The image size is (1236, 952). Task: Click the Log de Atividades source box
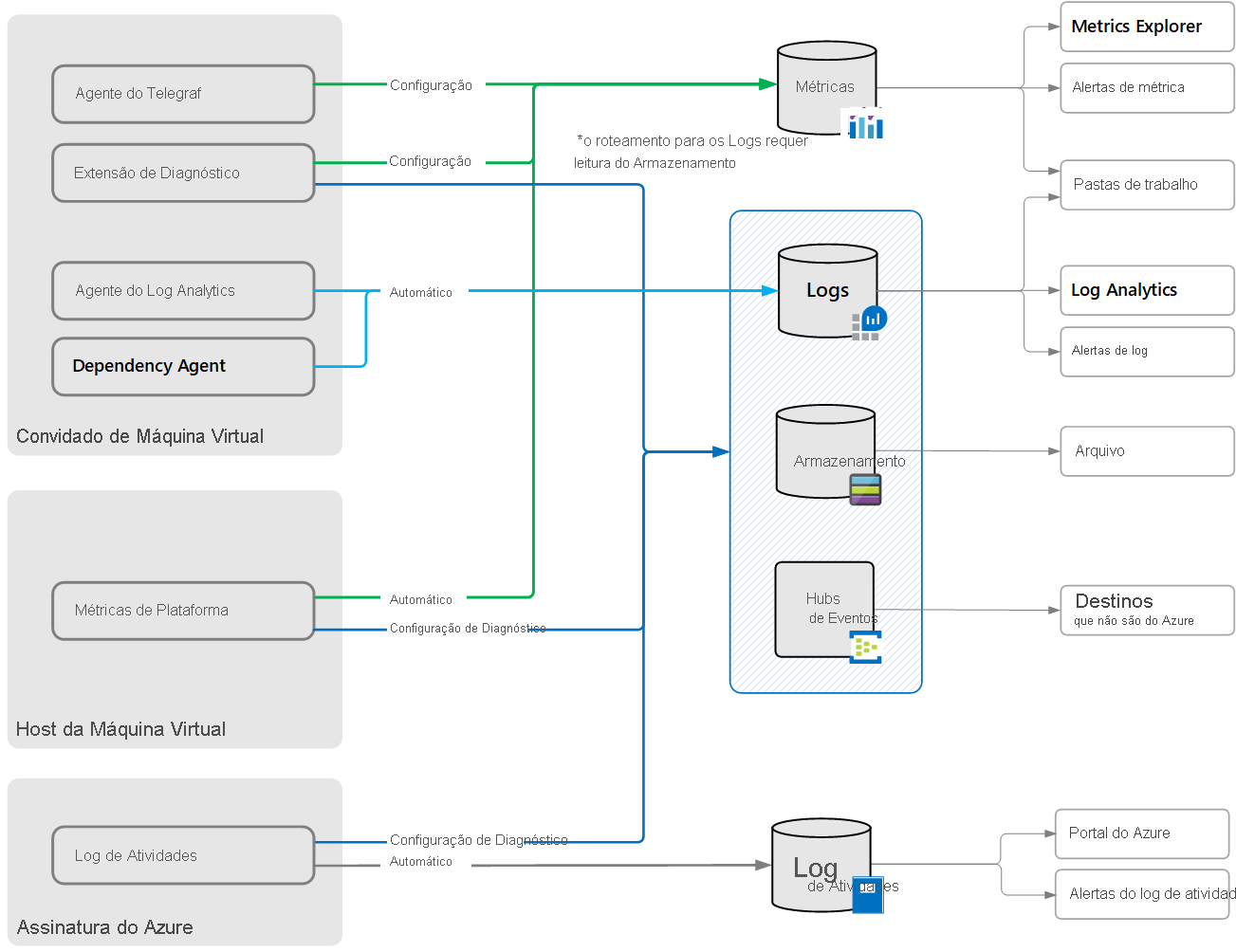(183, 855)
